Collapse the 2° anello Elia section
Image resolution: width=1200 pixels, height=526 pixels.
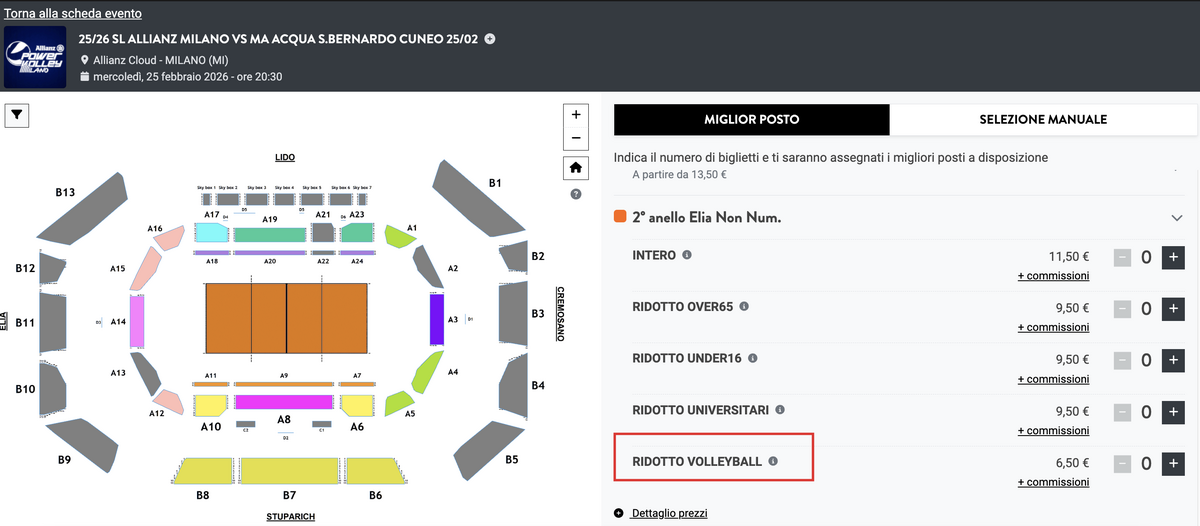click(1176, 217)
